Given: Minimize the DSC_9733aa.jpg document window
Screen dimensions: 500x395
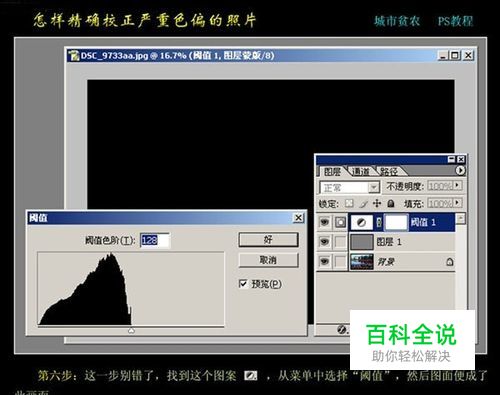Looking at the screenshot, I should coord(442,55).
